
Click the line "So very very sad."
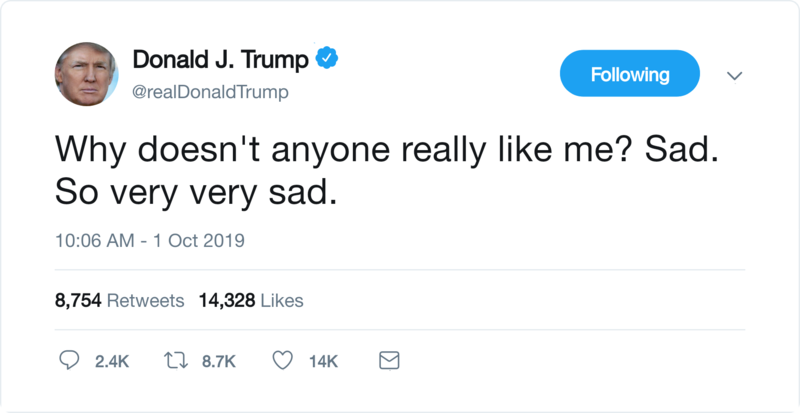coord(196,194)
